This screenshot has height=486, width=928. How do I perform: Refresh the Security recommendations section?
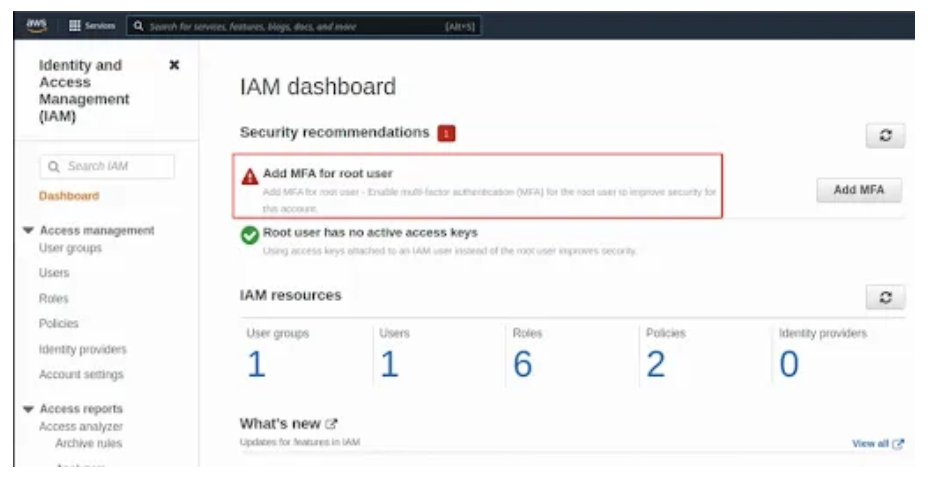pos(885,135)
